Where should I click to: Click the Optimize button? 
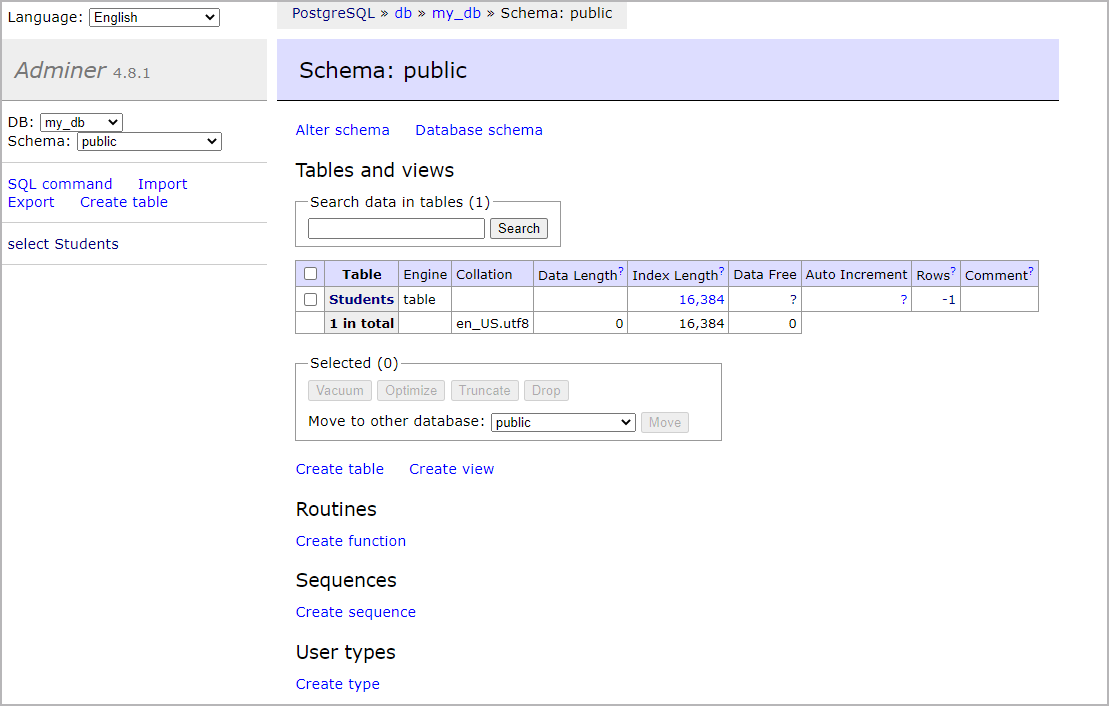tap(411, 390)
